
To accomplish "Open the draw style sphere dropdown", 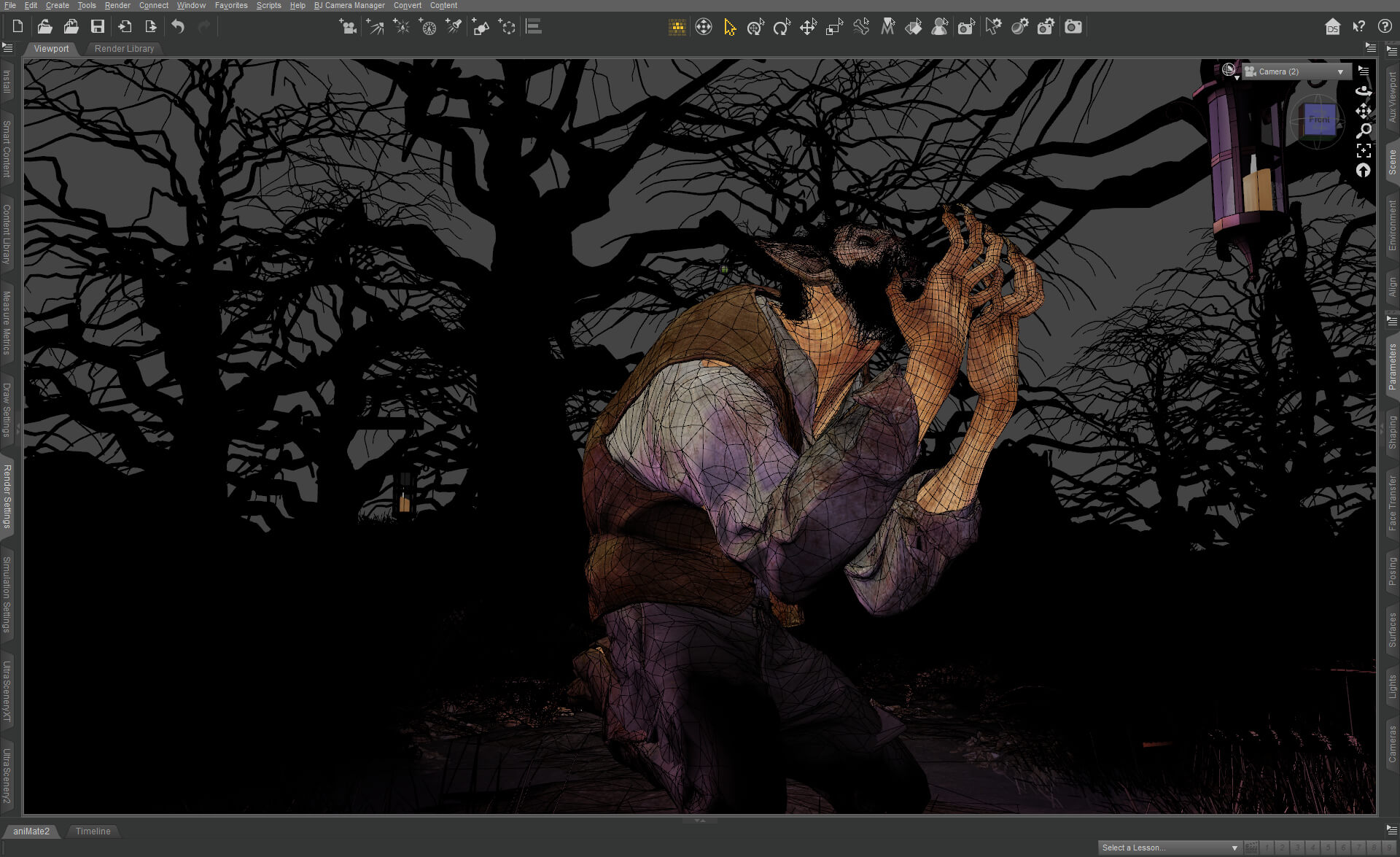I will click(1229, 71).
